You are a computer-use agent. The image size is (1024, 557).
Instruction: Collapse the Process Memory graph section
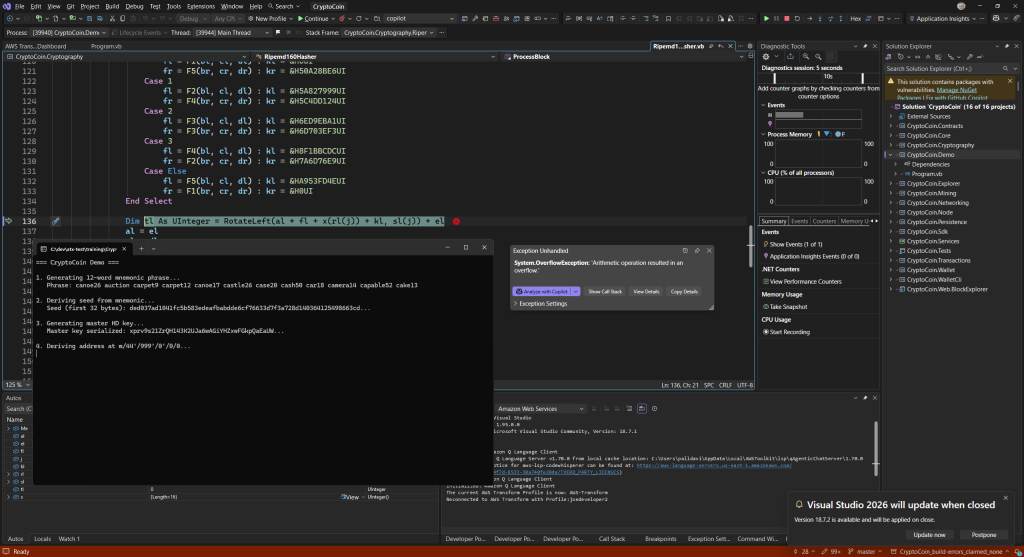pyautogui.click(x=763, y=135)
